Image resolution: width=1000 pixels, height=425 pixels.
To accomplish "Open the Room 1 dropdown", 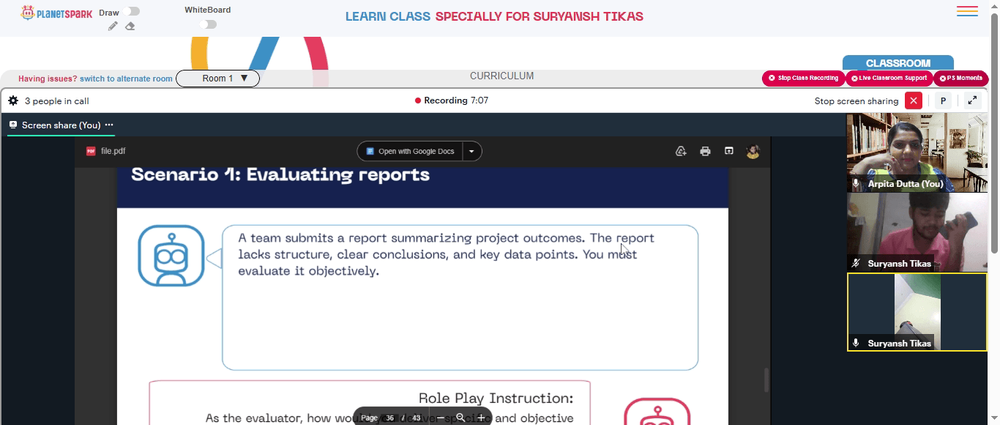I will tap(217, 78).
